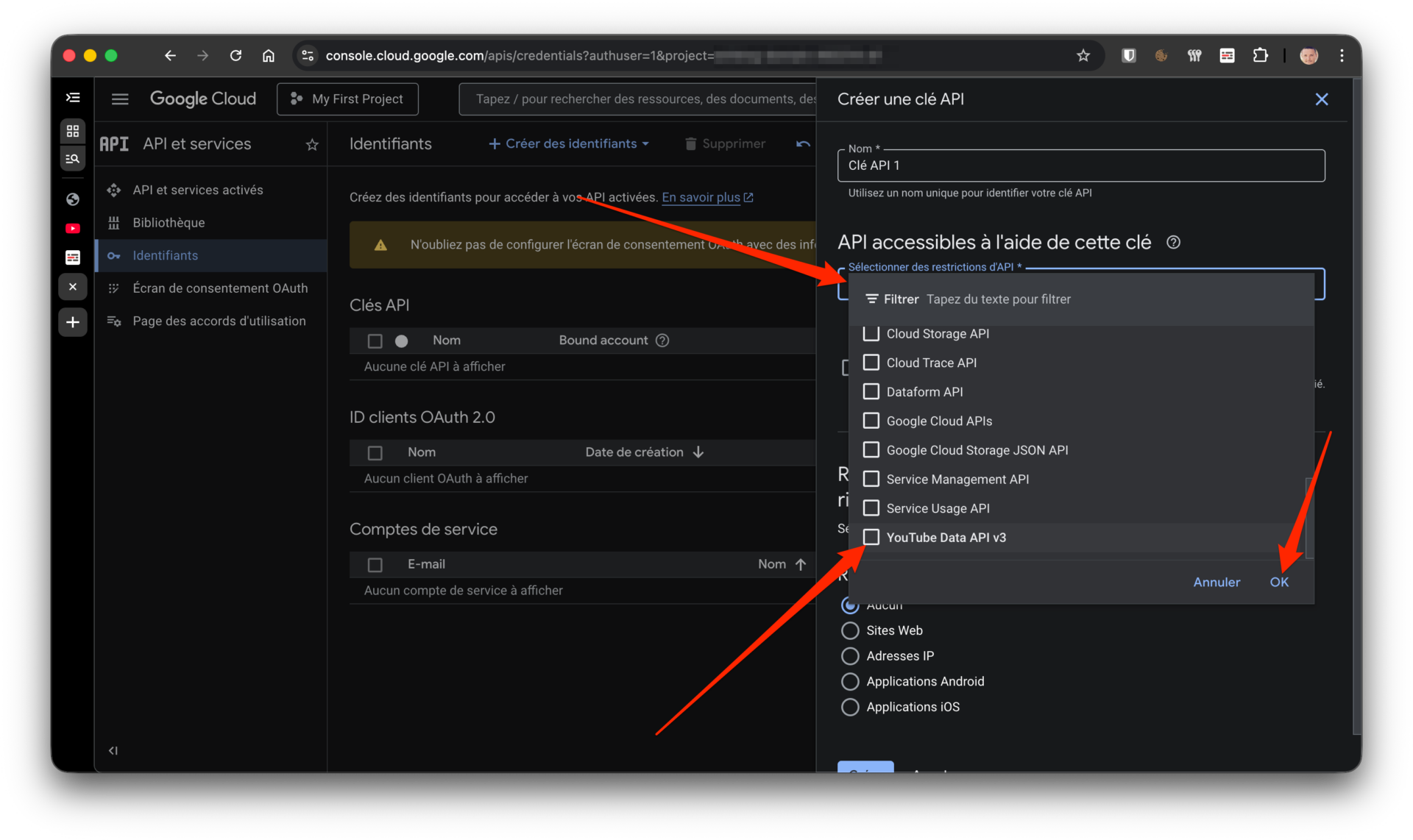Open YouTube shortcut in left sidebar
Screen dimensions: 1413x840
click(73, 229)
